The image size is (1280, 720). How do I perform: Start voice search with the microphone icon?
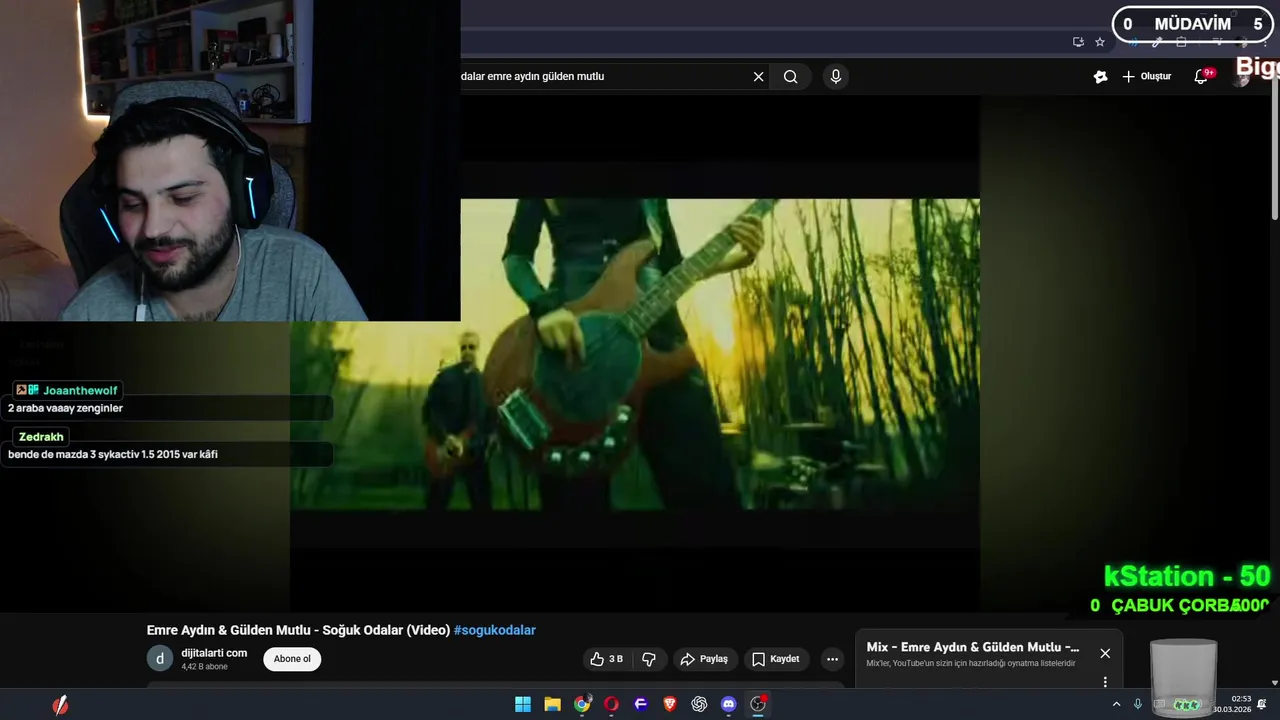[836, 76]
